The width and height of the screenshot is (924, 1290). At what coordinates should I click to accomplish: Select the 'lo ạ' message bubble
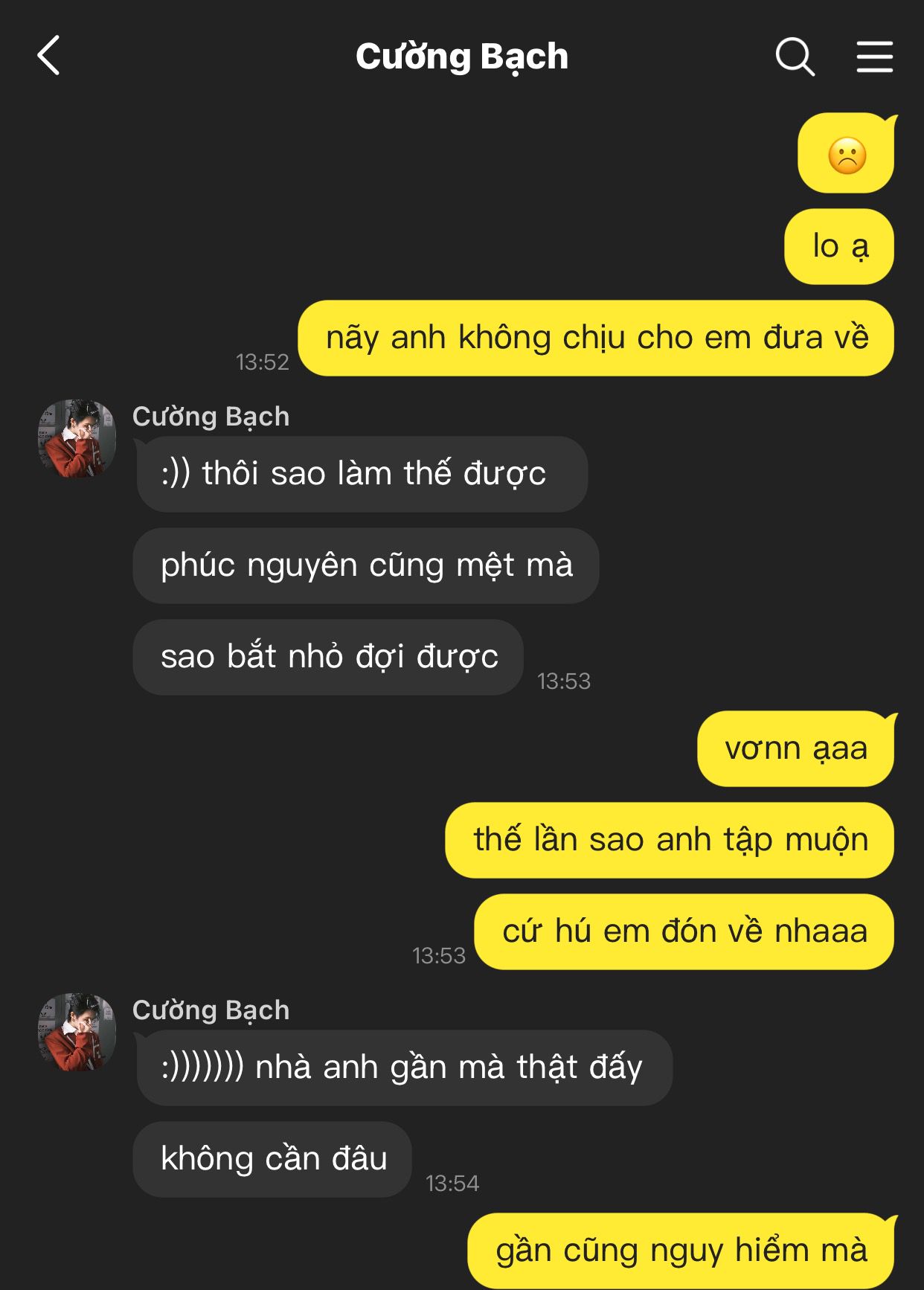839,246
